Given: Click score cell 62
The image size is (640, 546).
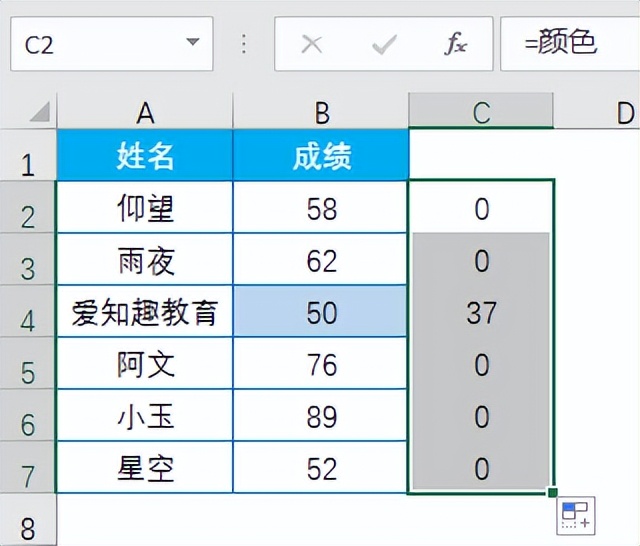Looking at the screenshot, I should (x=321, y=259).
